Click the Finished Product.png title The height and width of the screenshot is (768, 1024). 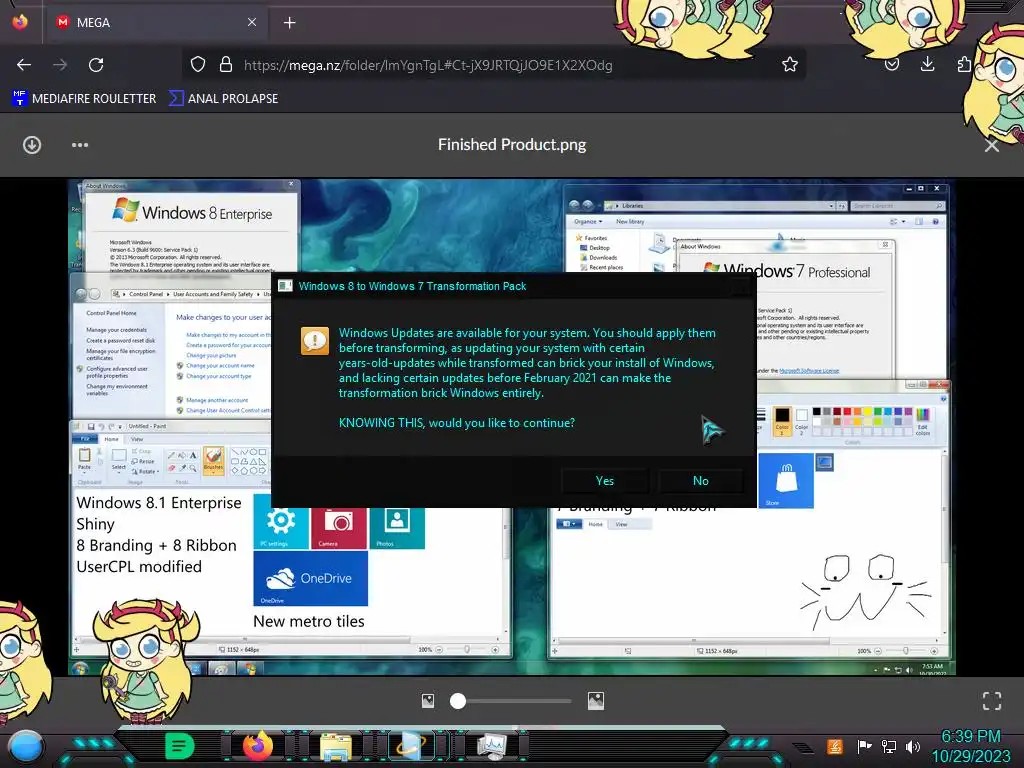(x=512, y=144)
